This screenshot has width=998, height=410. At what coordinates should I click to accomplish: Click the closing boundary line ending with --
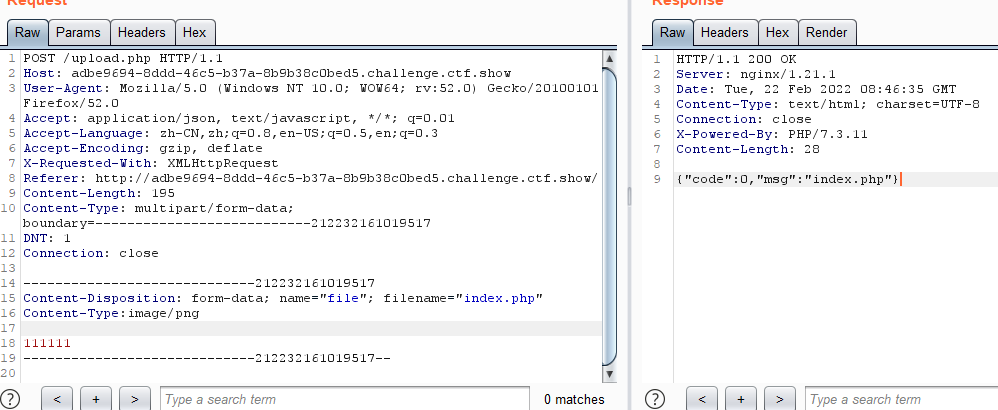207,358
